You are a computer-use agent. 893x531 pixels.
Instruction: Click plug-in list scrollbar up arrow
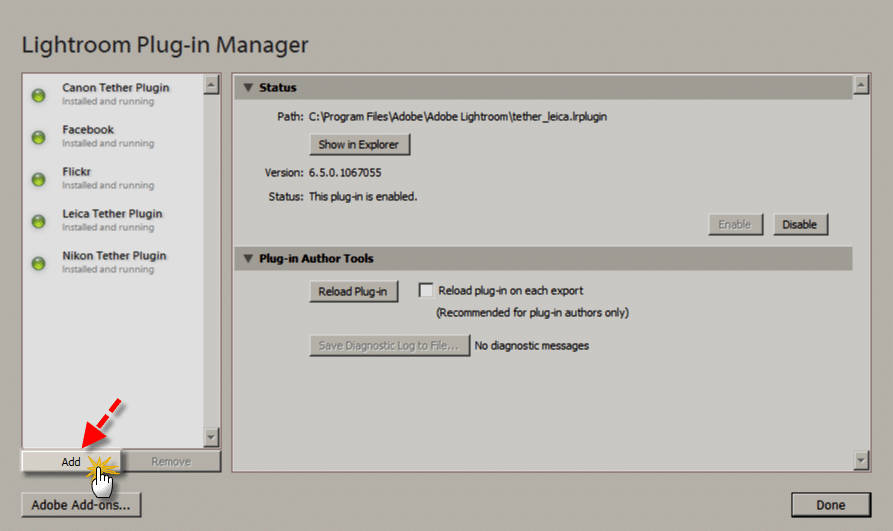(211, 85)
